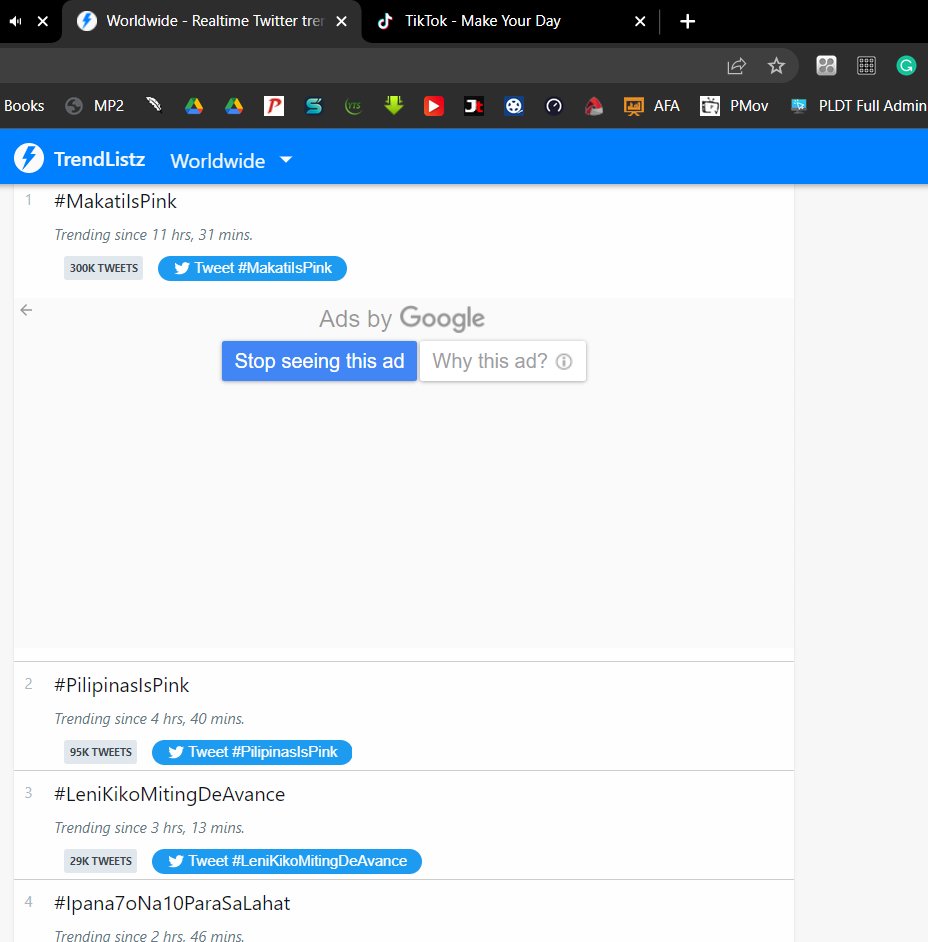The image size is (928, 942).
Task: Open the Grammarly extension icon
Action: tap(906, 65)
